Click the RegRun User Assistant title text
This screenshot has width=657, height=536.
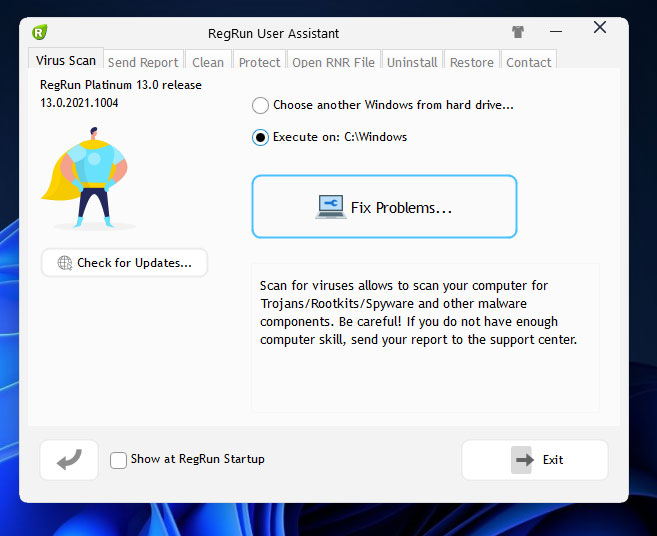coord(274,34)
